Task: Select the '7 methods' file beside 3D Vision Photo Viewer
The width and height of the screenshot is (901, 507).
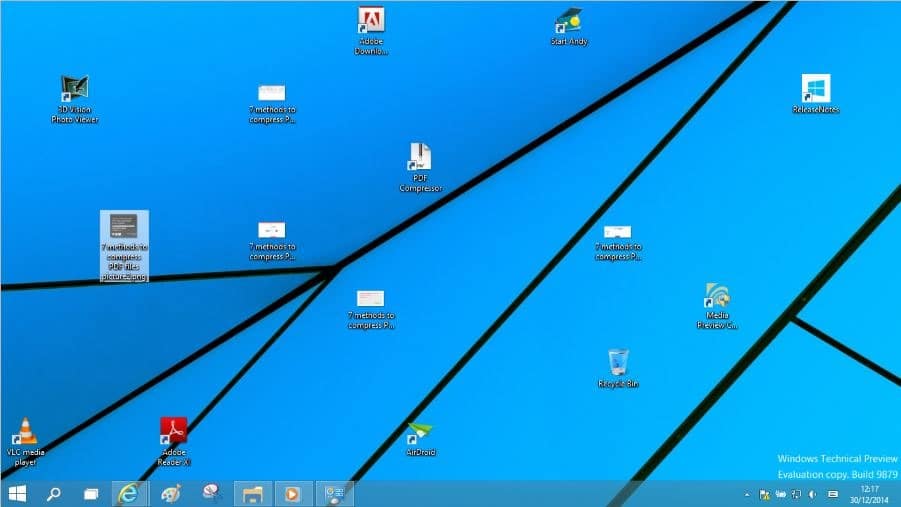Action: [272, 104]
